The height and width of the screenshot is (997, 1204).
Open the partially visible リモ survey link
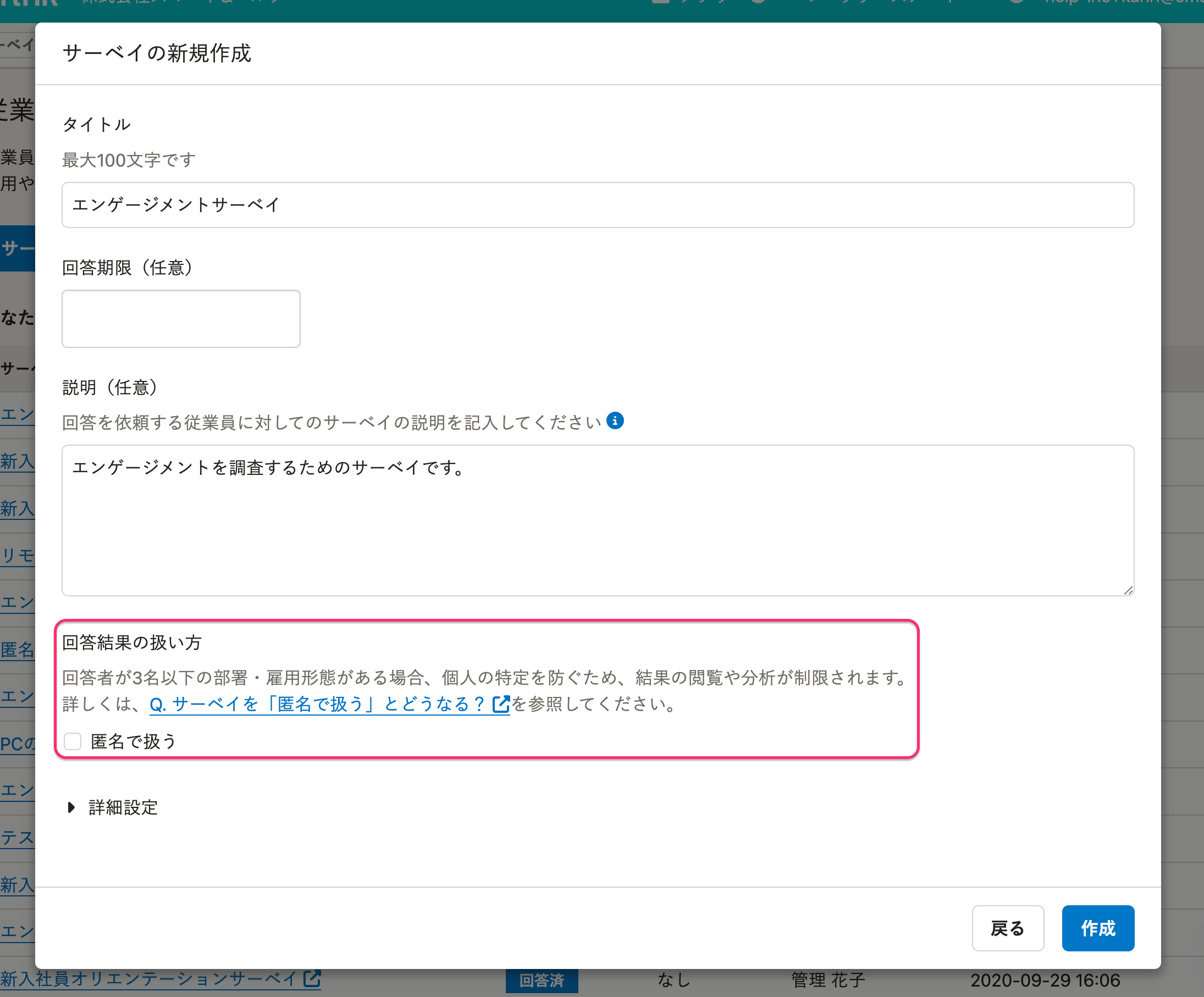17,555
